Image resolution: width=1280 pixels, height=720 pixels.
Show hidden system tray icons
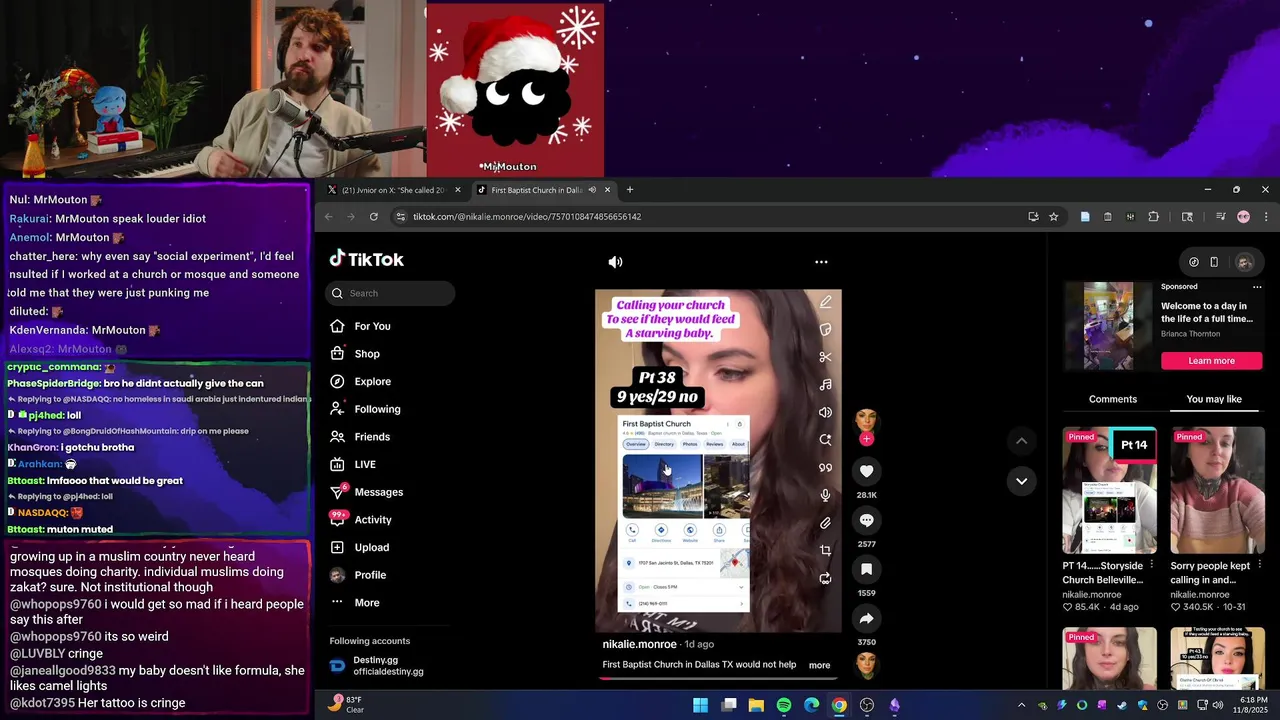point(1021,705)
